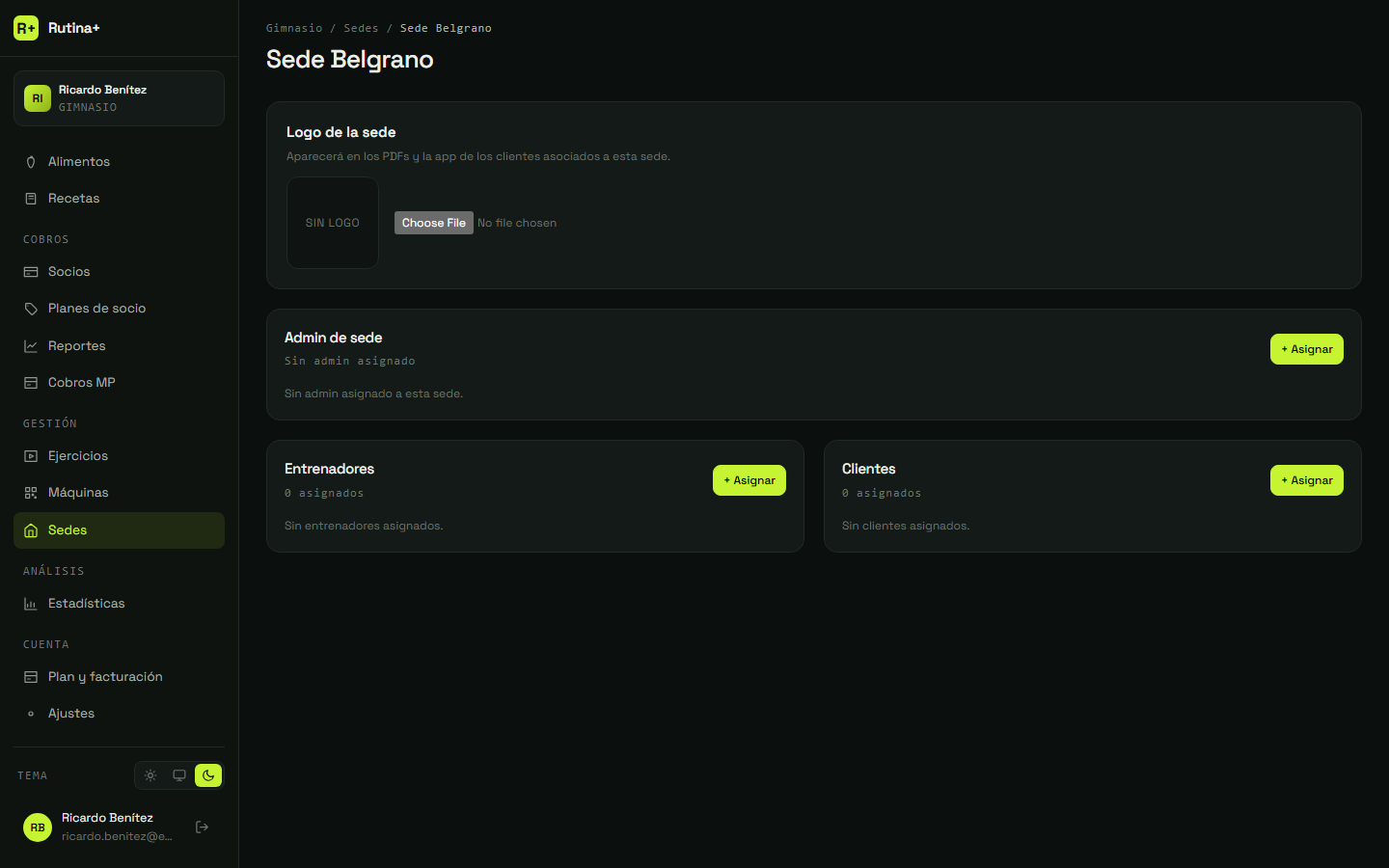Click the Ejercicios play icon

pos(31,456)
